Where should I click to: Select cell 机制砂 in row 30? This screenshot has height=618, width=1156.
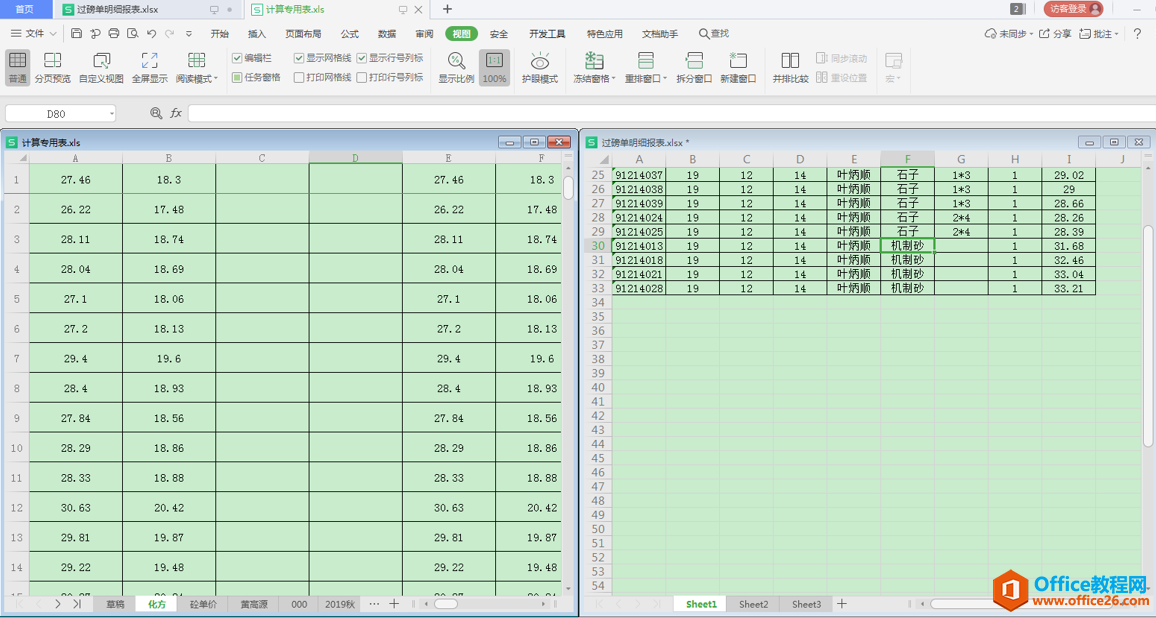click(908, 246)
